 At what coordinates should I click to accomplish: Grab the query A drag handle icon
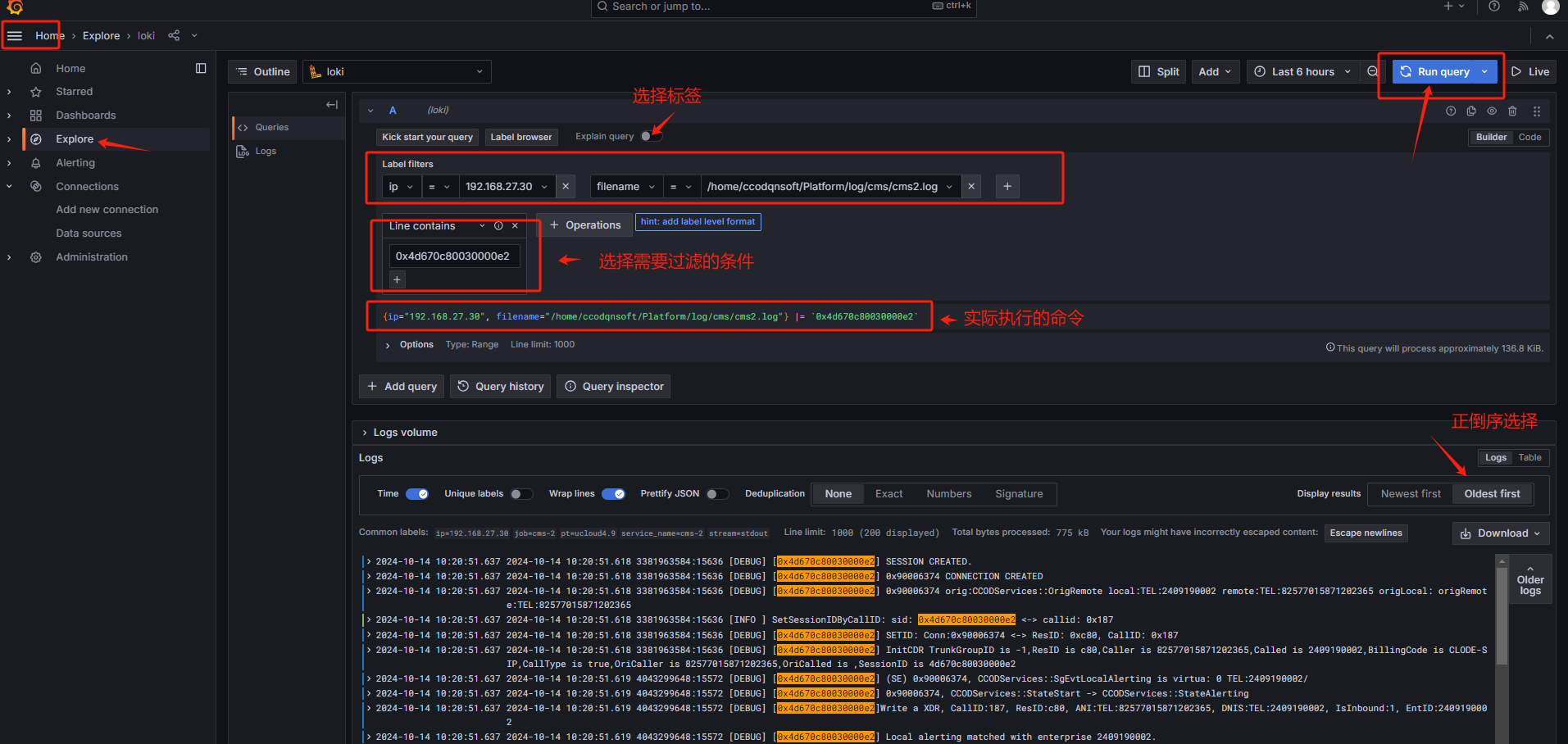click(x=1537, y=111)
